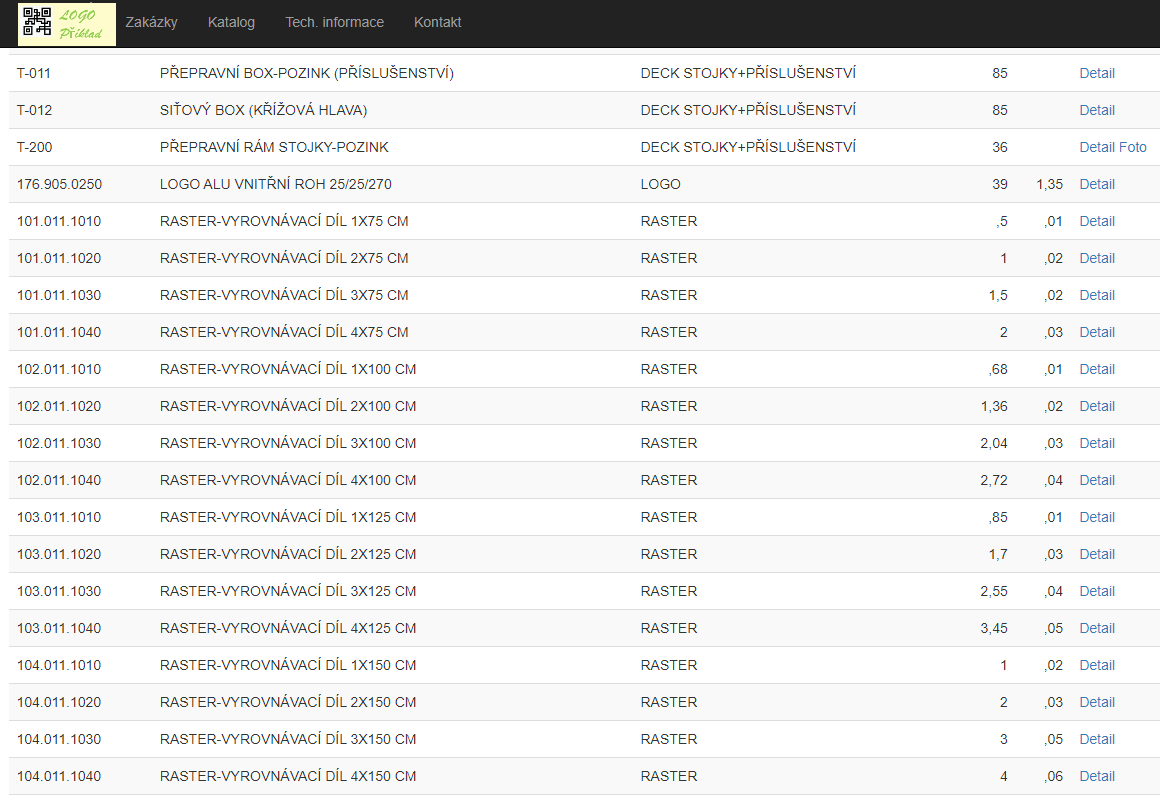Click DECK STOJKY+PŘÍSLUŠENSTVÍ in T-011 row
1160x796 pixels.
pyautogui.click(x=748, y=73)
